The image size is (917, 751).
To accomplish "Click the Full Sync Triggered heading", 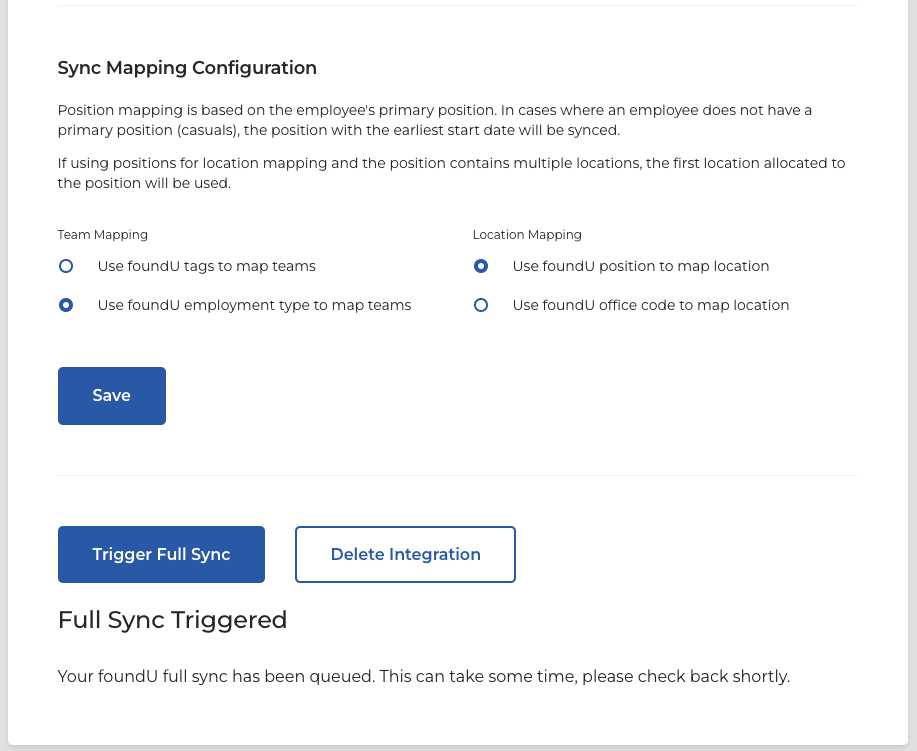I will tap(172, 620).
